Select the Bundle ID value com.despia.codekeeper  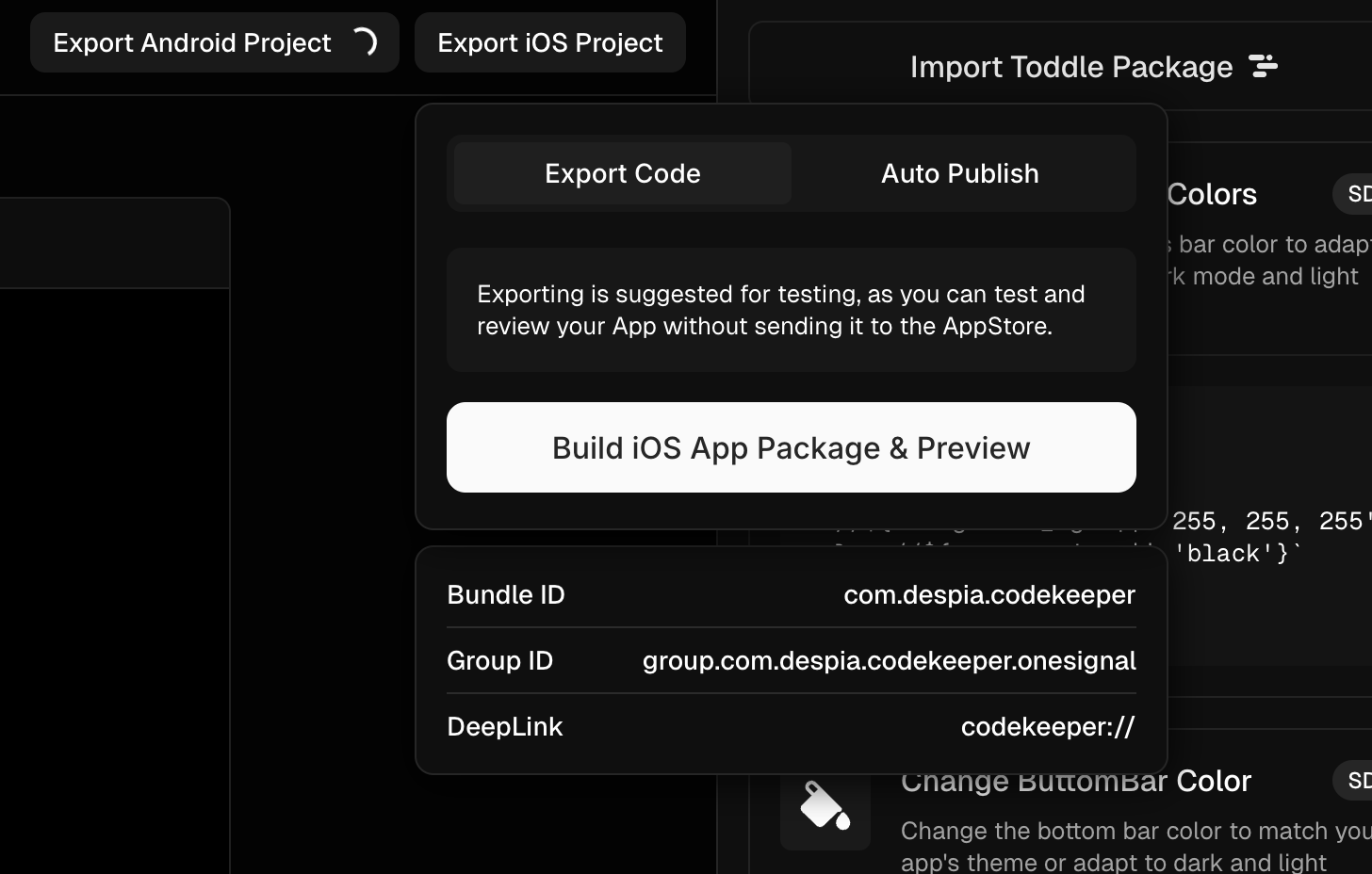tap(988, 595)
